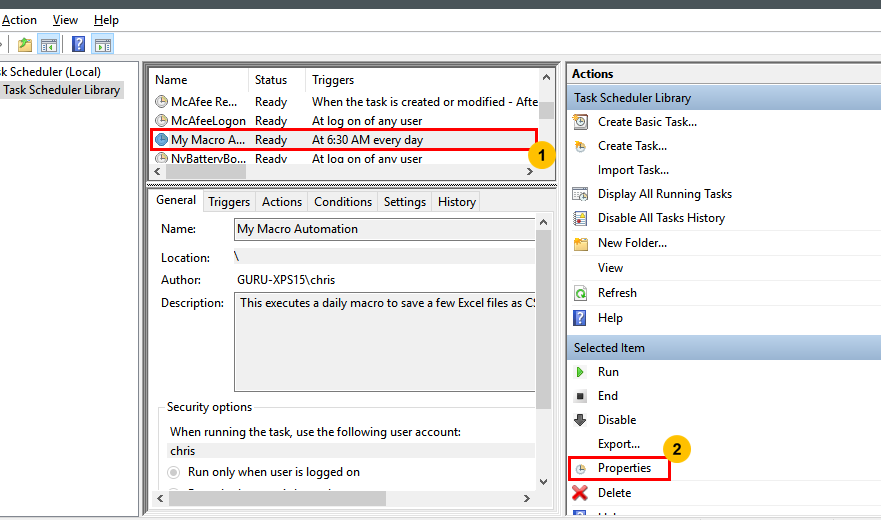The height and width of the screenshot is (520, 881).
Task: Click Import Task... action
Action: pyautogui.click(x=633, y=170)
